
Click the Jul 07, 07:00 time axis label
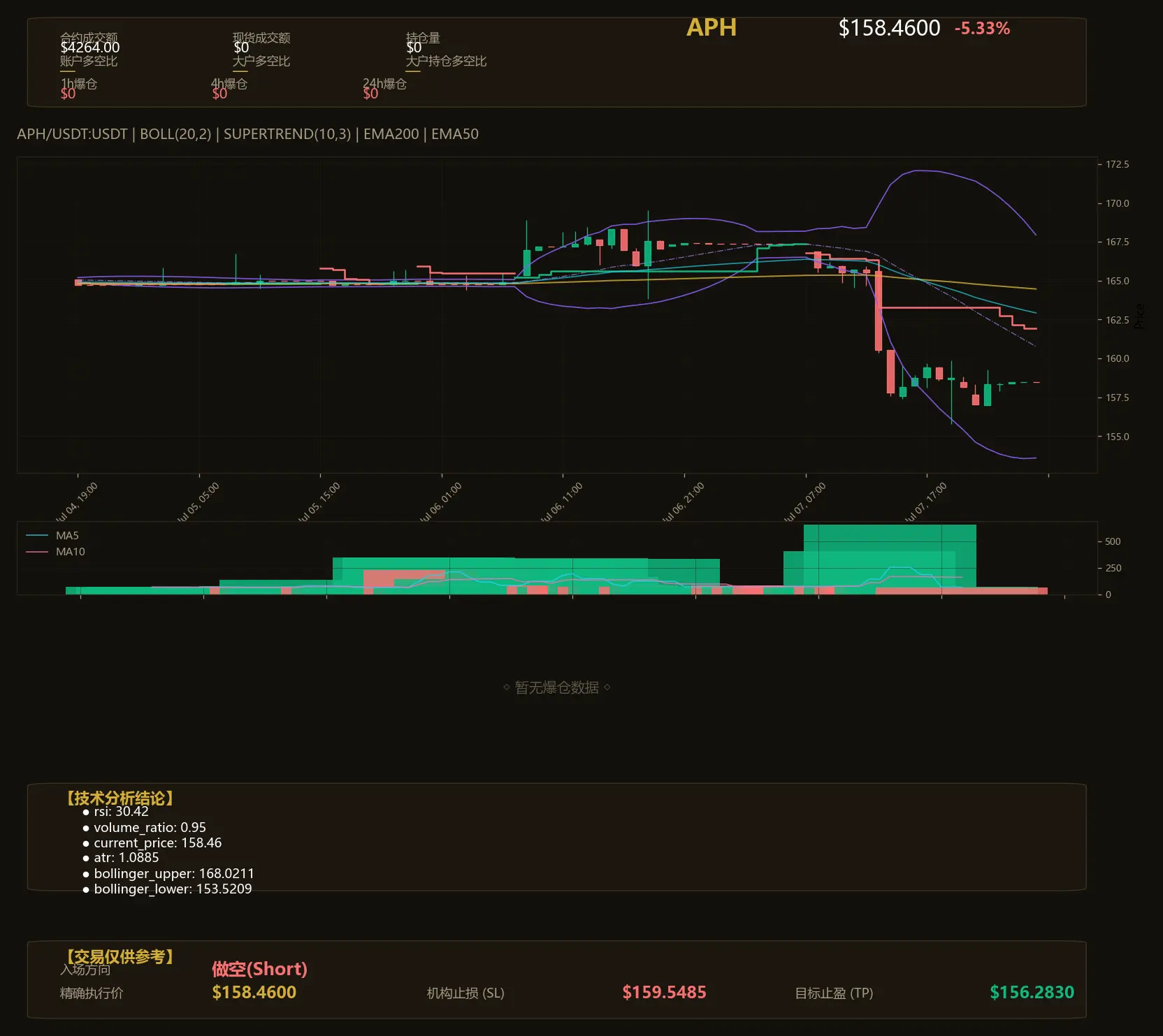point(805,502)
